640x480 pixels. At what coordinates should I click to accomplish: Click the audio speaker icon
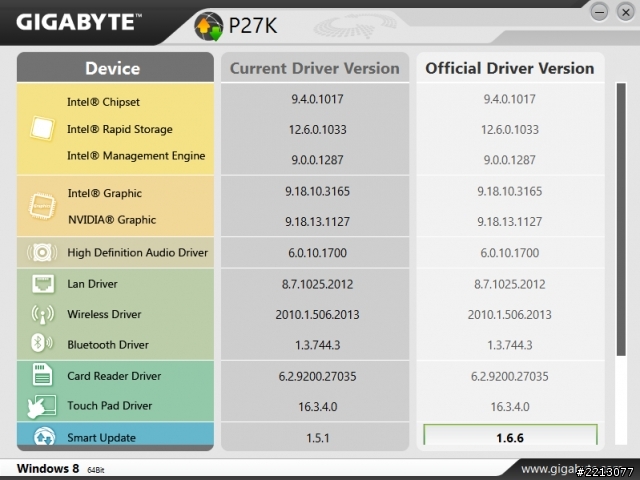click(42, 253)
